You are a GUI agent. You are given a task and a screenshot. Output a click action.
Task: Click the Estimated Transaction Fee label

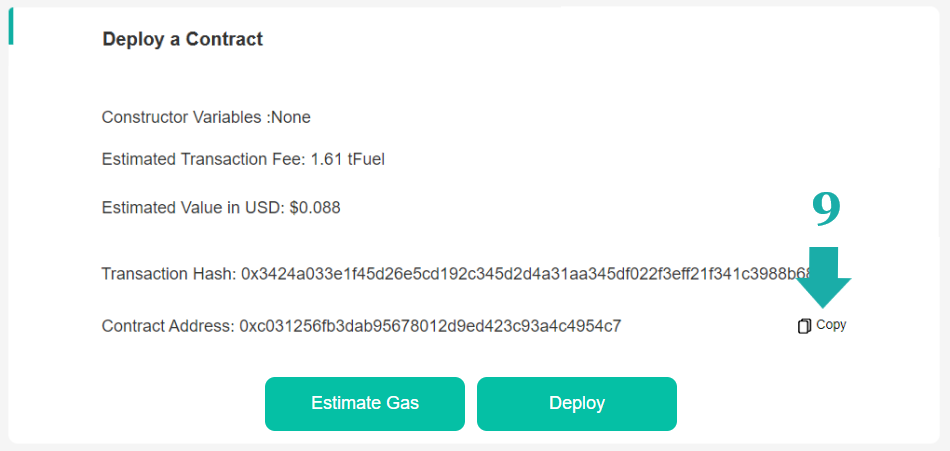pos(204,160)
